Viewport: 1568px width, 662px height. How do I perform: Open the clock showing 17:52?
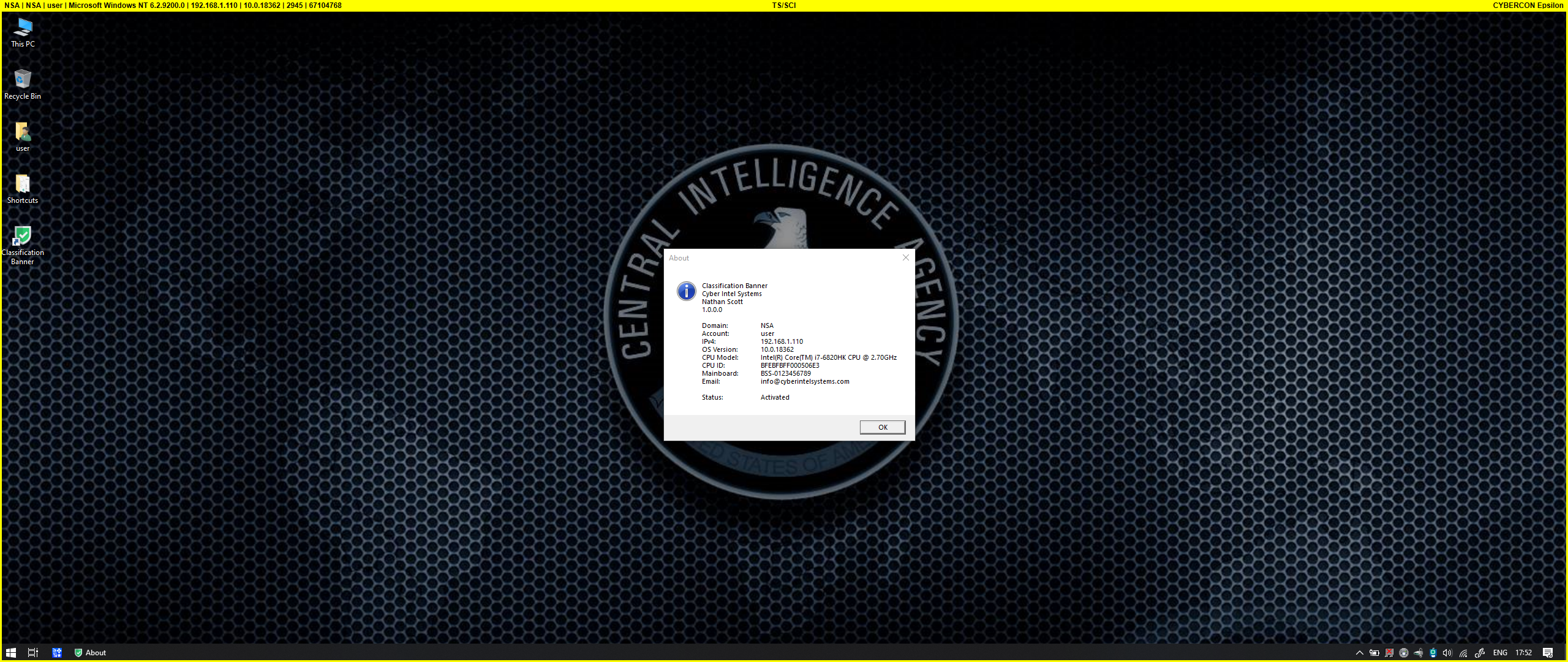click(x=1523, y=653)
